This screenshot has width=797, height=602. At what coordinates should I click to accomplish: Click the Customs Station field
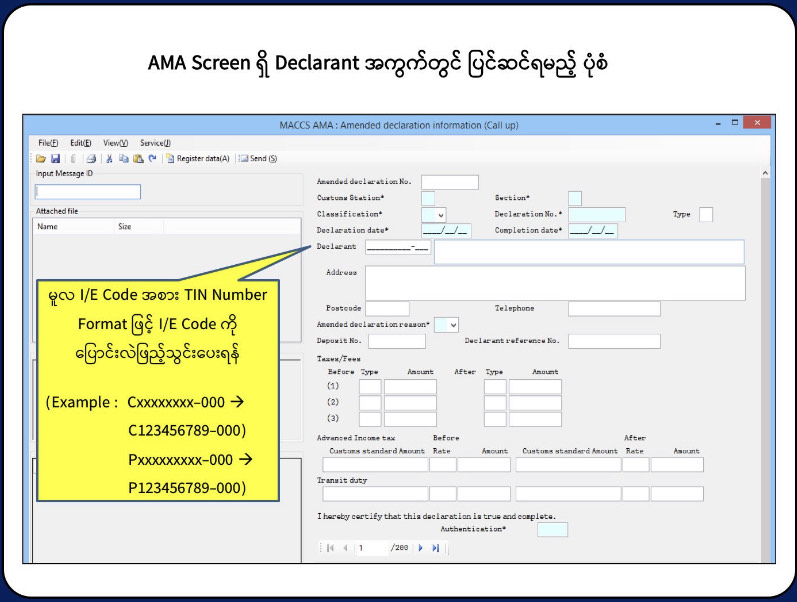tap(428, 198)
